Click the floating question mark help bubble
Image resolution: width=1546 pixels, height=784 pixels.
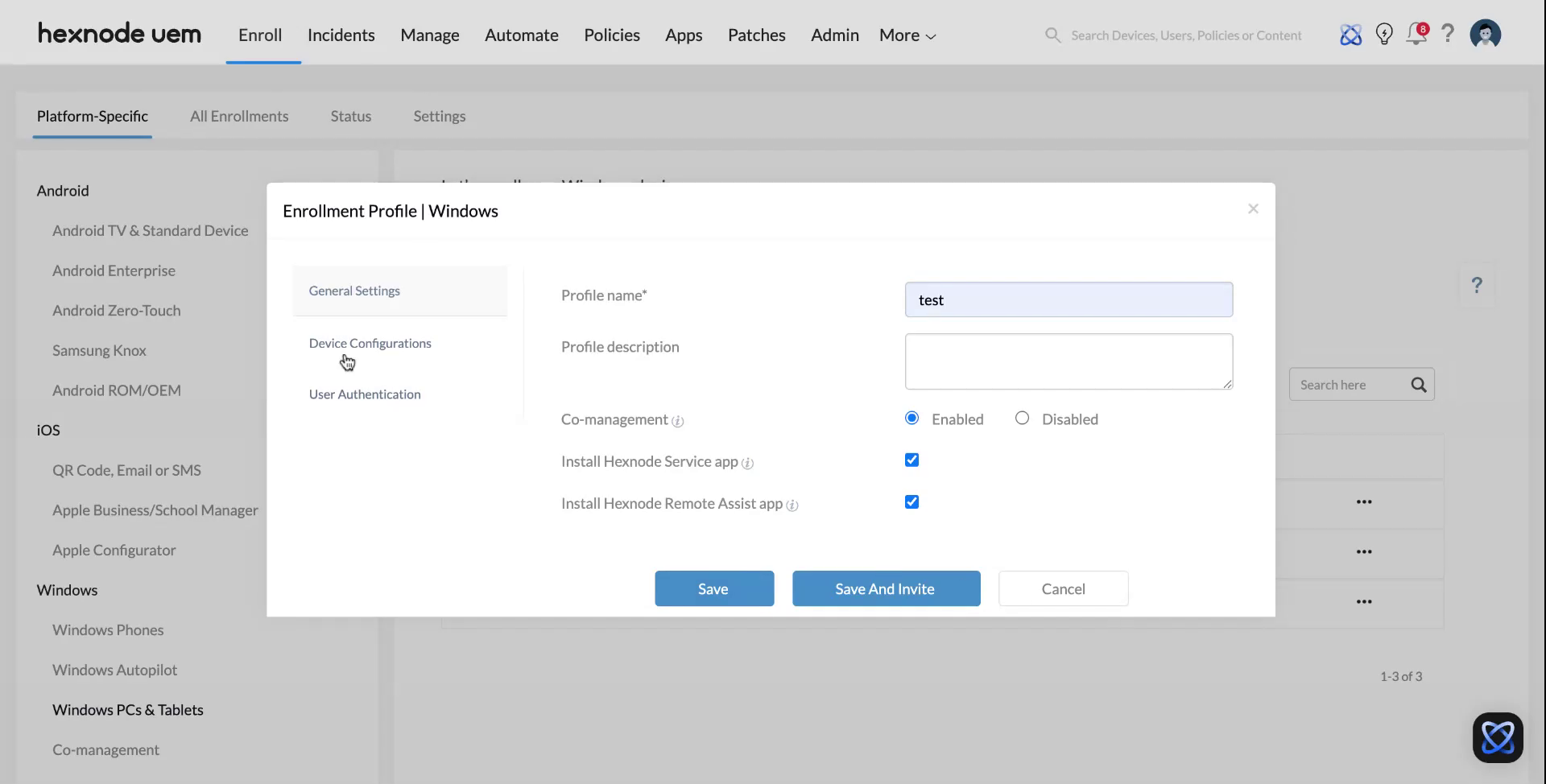point(1478,285)
